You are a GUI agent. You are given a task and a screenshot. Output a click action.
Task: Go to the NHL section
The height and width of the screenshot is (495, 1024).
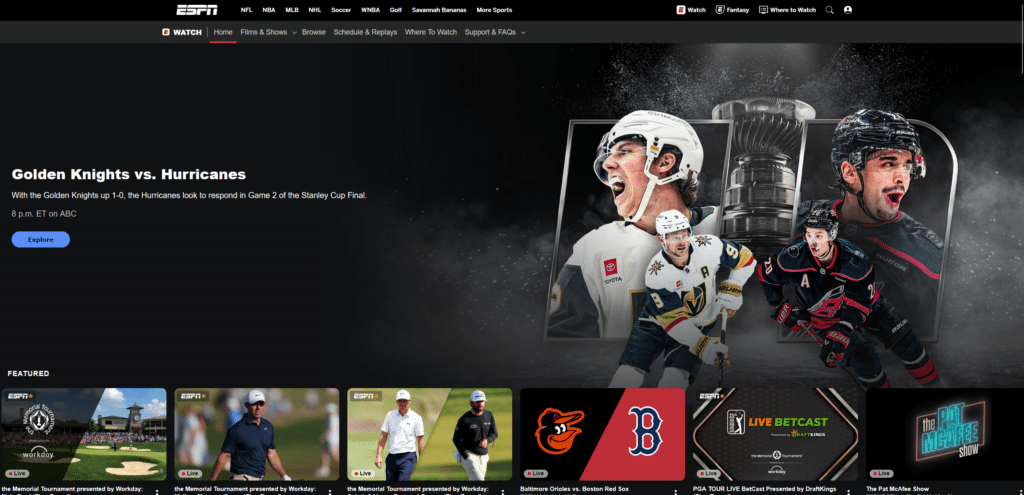(x=315, y=10)
